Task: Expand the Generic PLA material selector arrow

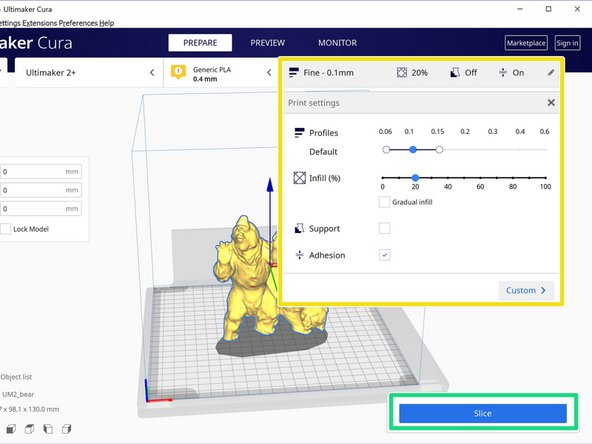Action: [x=269, y=72]
